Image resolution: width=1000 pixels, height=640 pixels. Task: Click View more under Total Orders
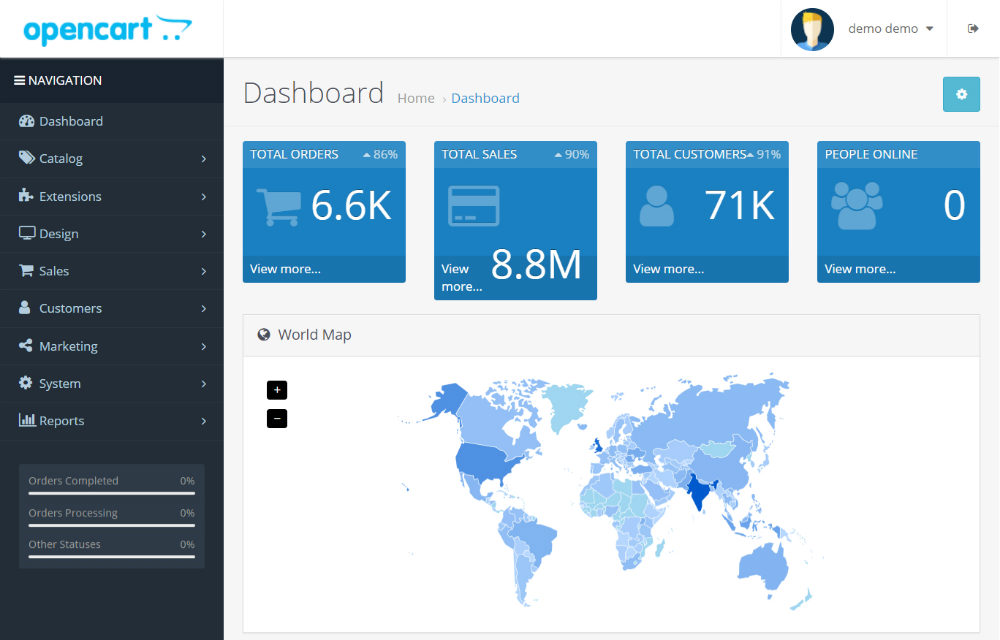tap(285, 269)
